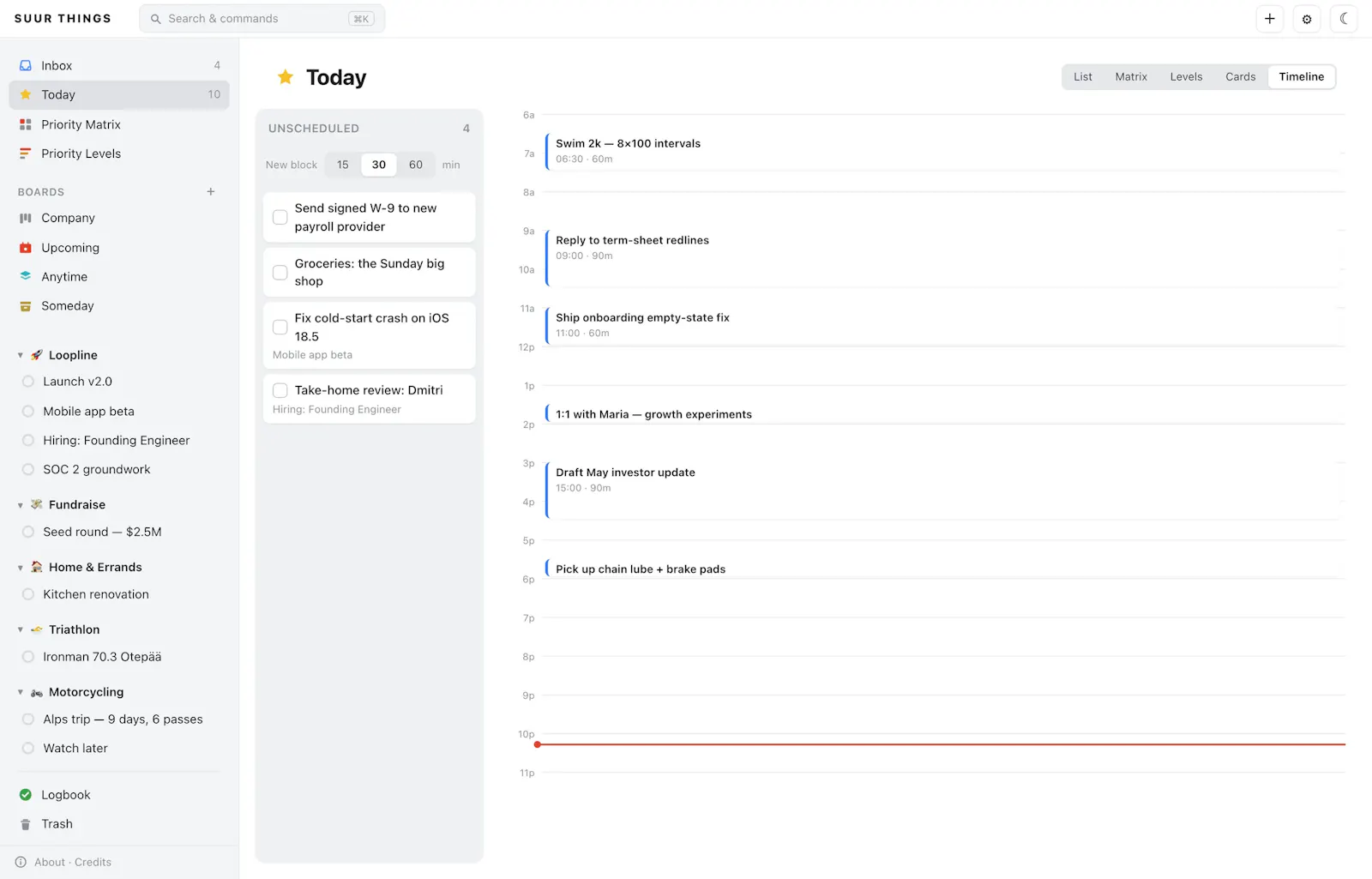The image size is (1372, 879).
Task: Open the About link in footer
Action: 50,862
